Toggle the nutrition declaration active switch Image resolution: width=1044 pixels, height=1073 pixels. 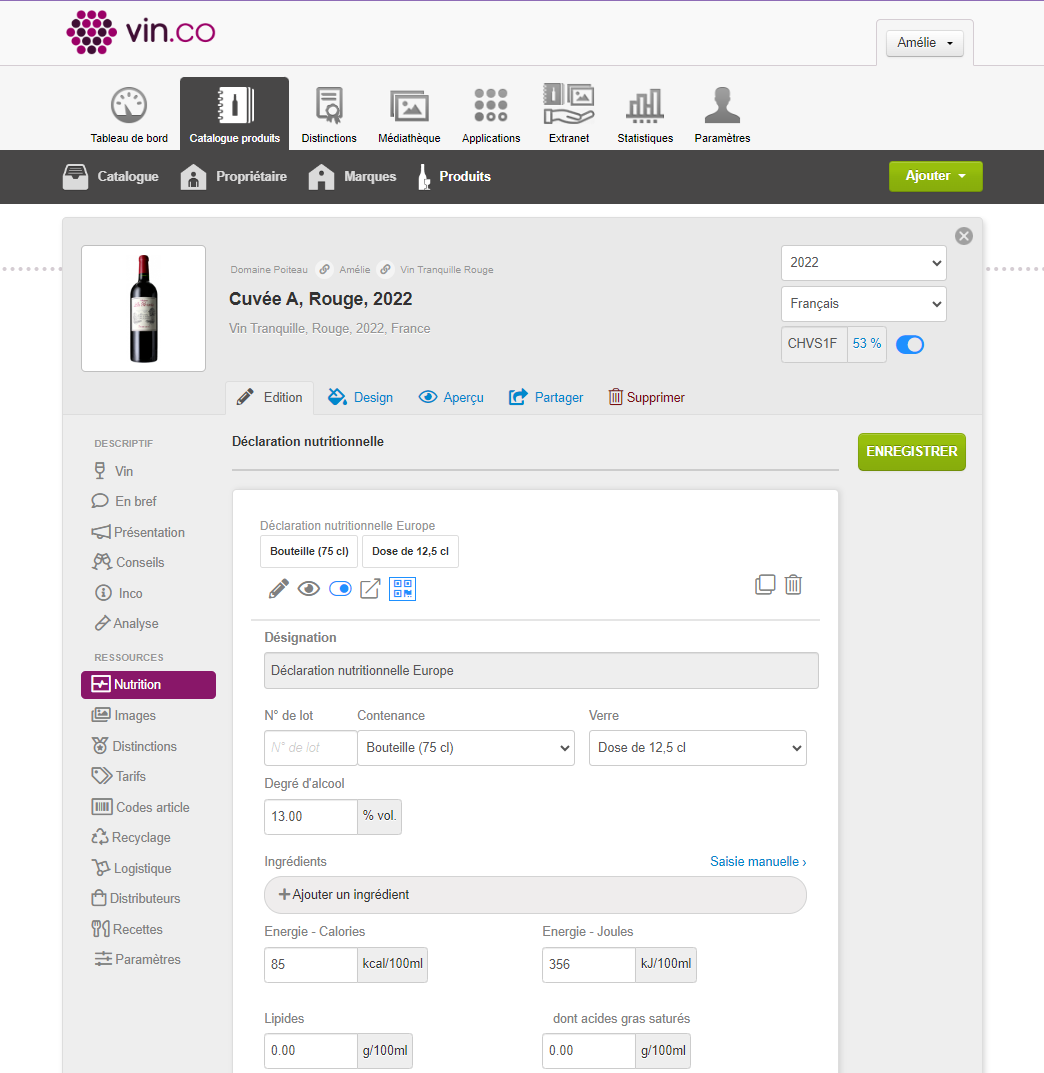[x=340, y=589]
